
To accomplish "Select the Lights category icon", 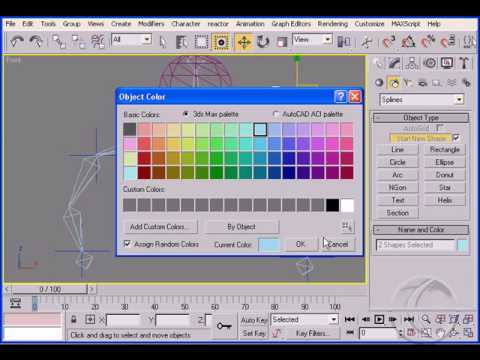I will tap(408, 83).
